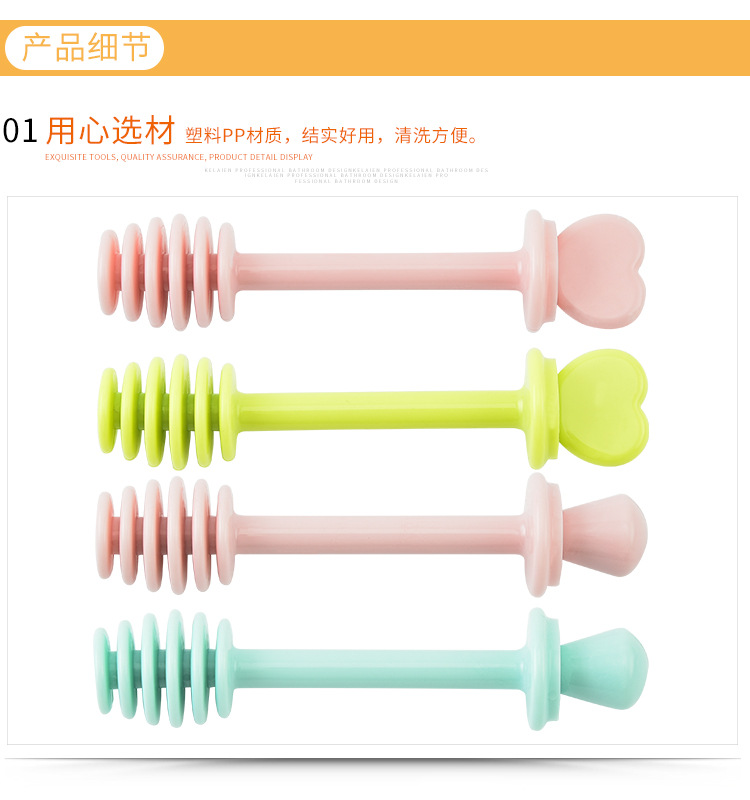Click the 01 section number
Image resolution: width=750 pixels, height=800 pixels.
coord(20,131)
